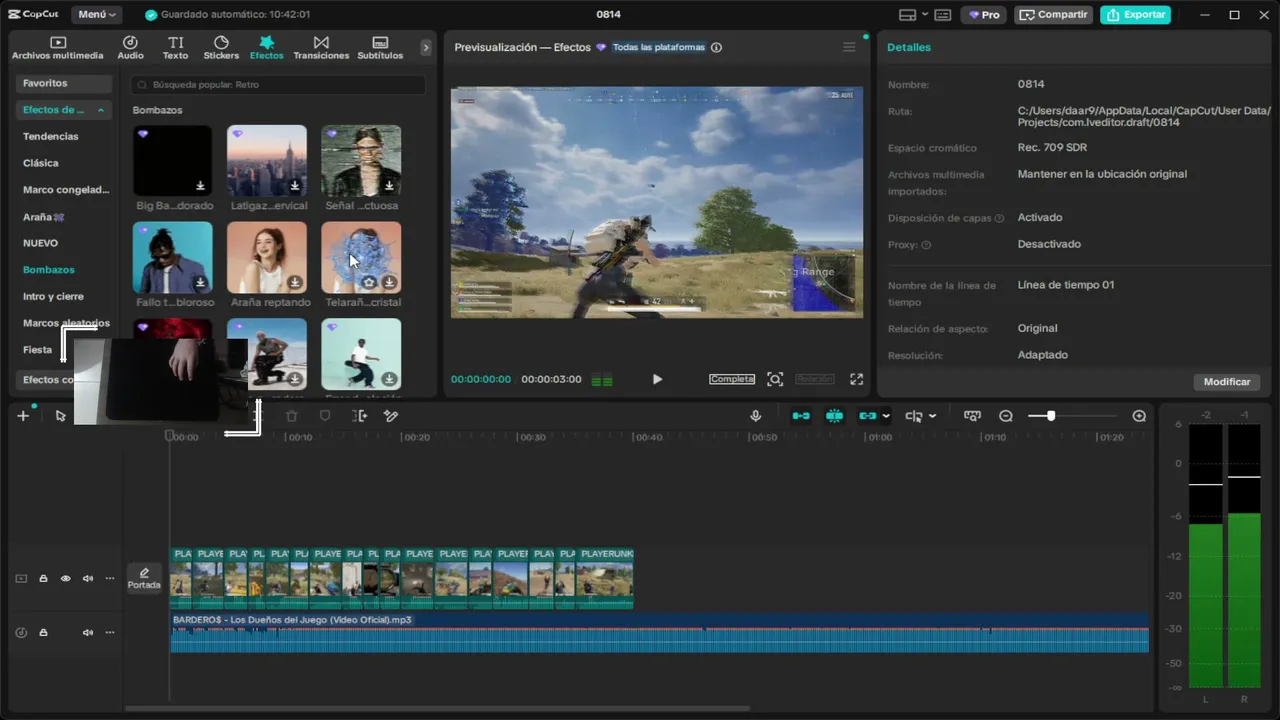
Task: Enter fullscreen preview mode
Action: 856,379
